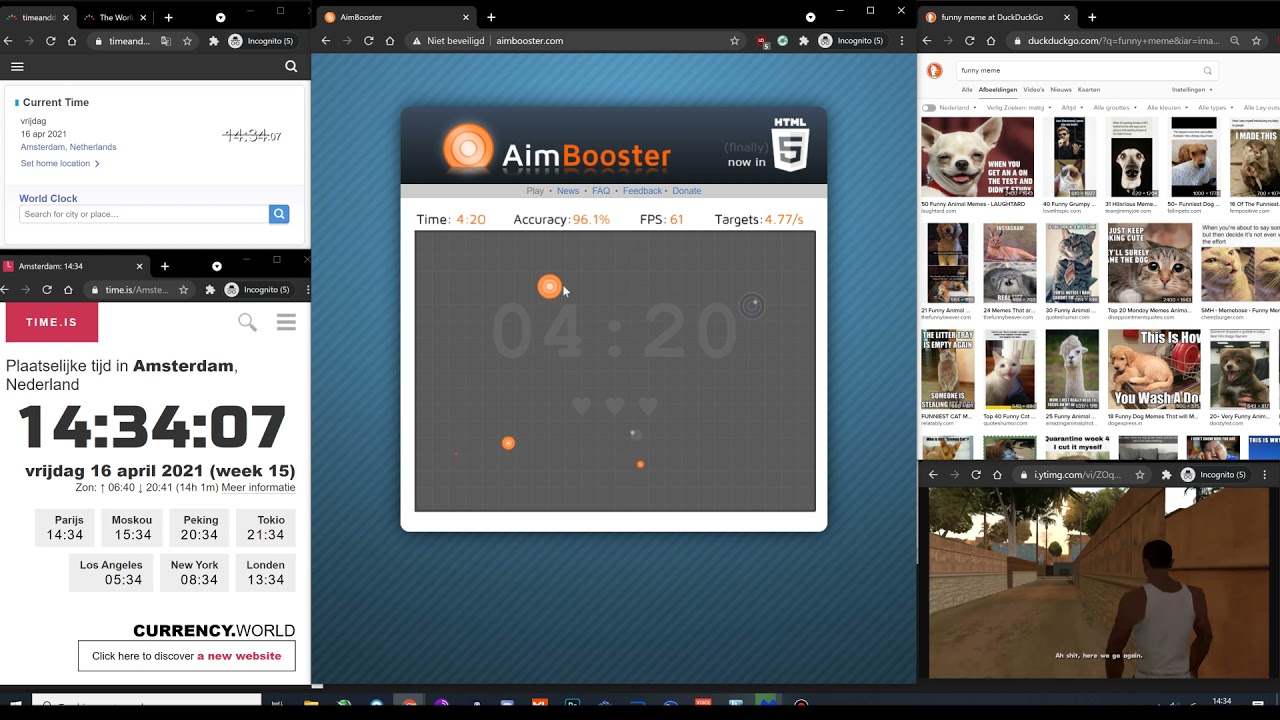Click DuckDuckGo search magnifier icon
The image size is (1280, 720).
[1207, 71]
